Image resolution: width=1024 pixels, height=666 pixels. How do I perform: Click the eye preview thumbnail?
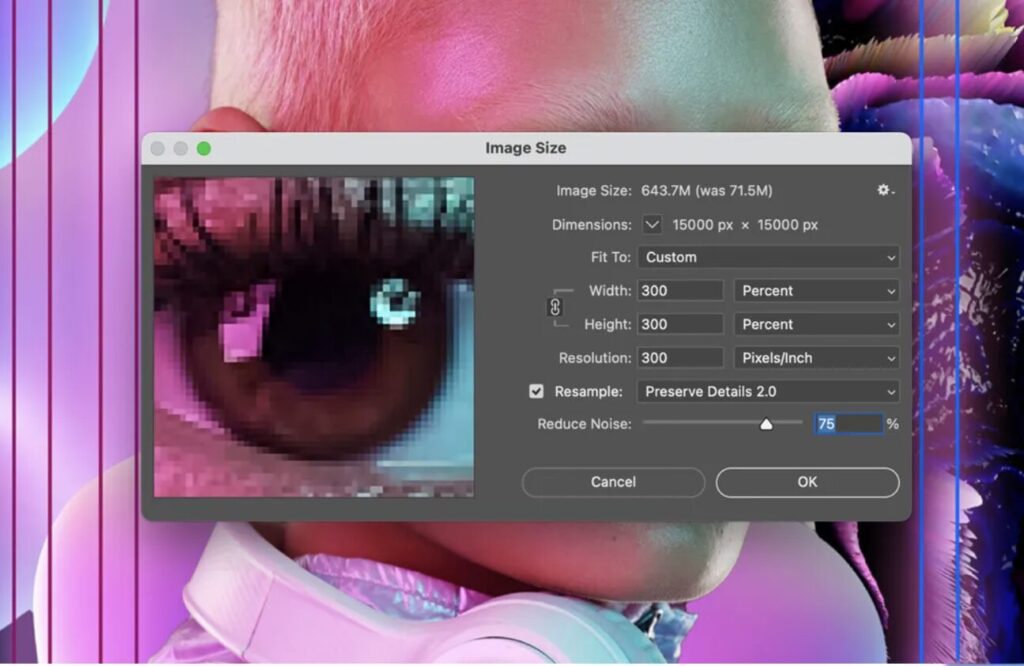[x=314, y=337]
